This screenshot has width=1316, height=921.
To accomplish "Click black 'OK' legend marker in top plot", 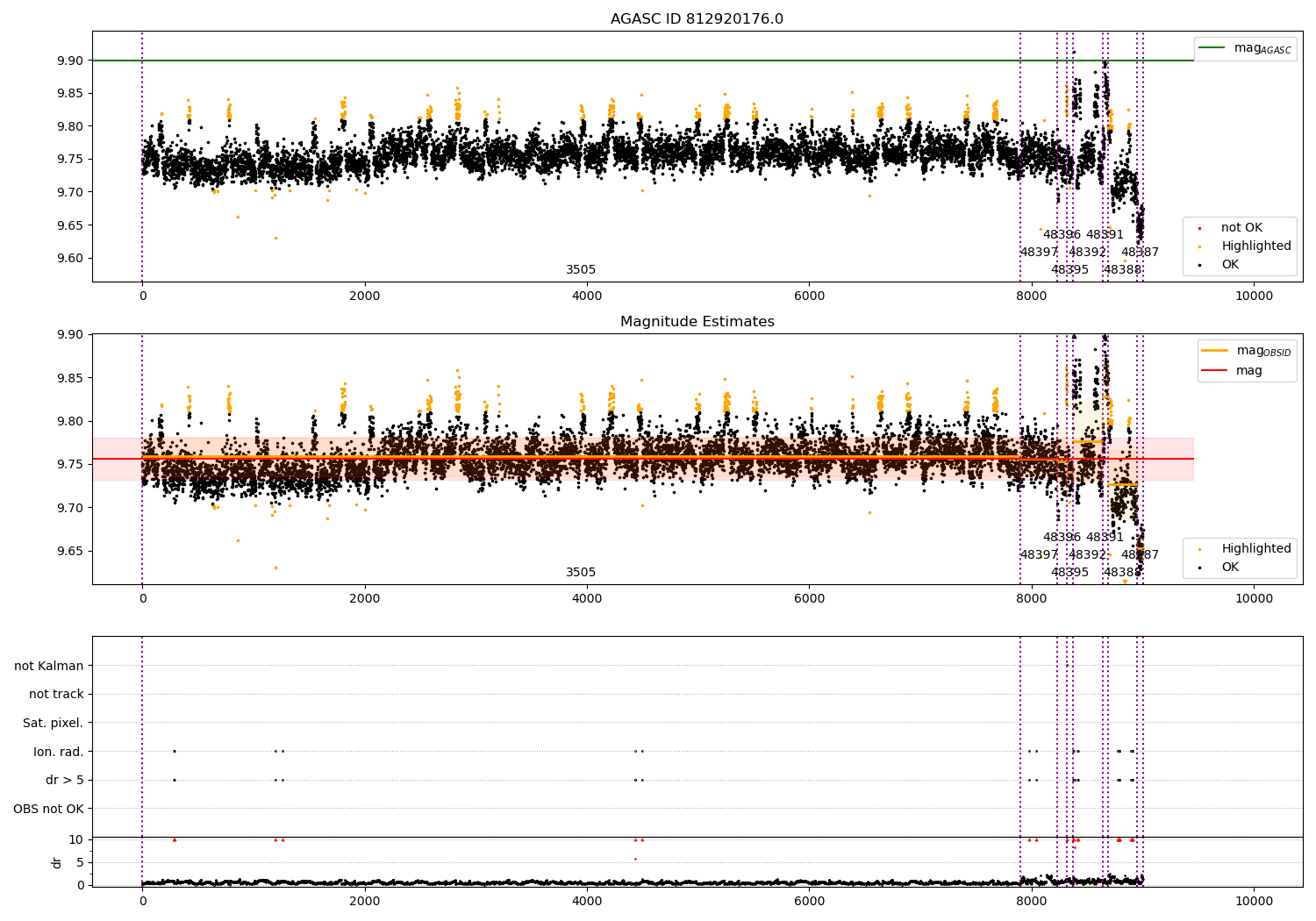I will pos(1200,265).
